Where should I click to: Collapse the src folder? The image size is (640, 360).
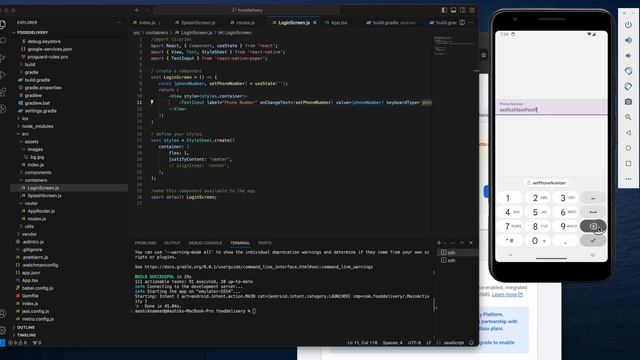pos(25,134)
